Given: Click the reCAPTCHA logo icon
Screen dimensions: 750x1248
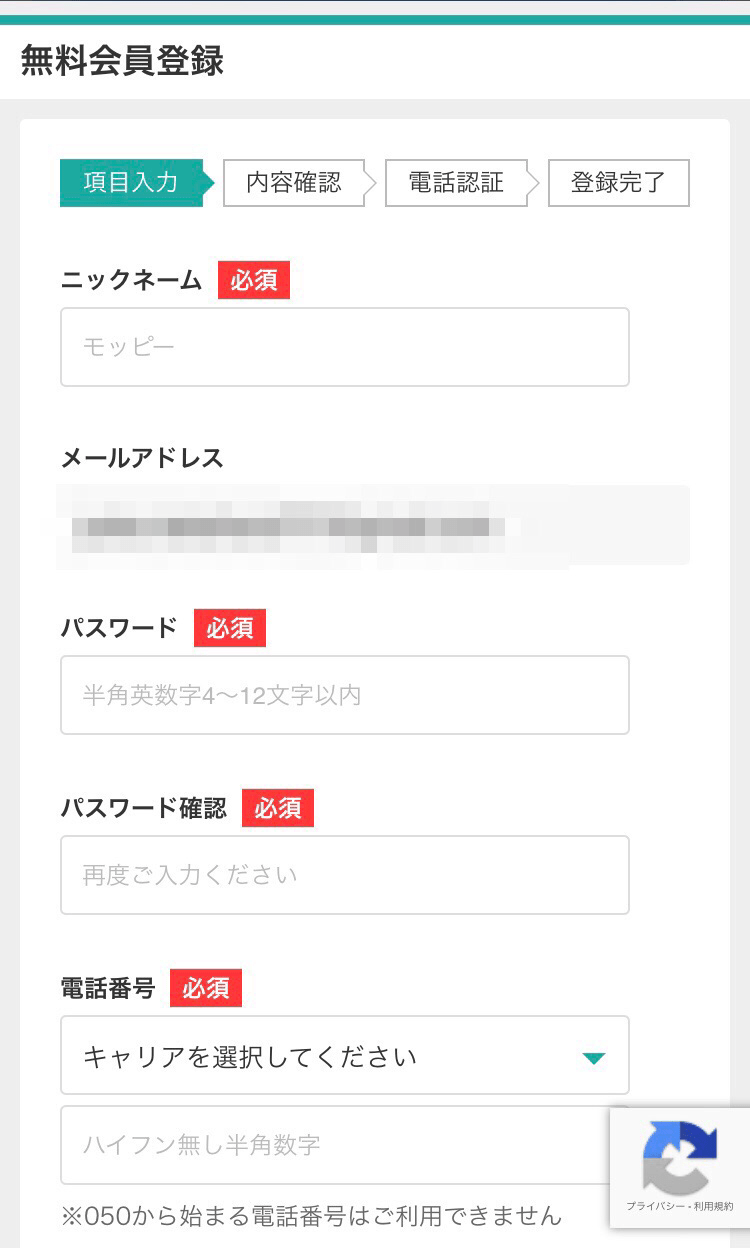Looking at the screenshot, I should (x=680, y=1158).
